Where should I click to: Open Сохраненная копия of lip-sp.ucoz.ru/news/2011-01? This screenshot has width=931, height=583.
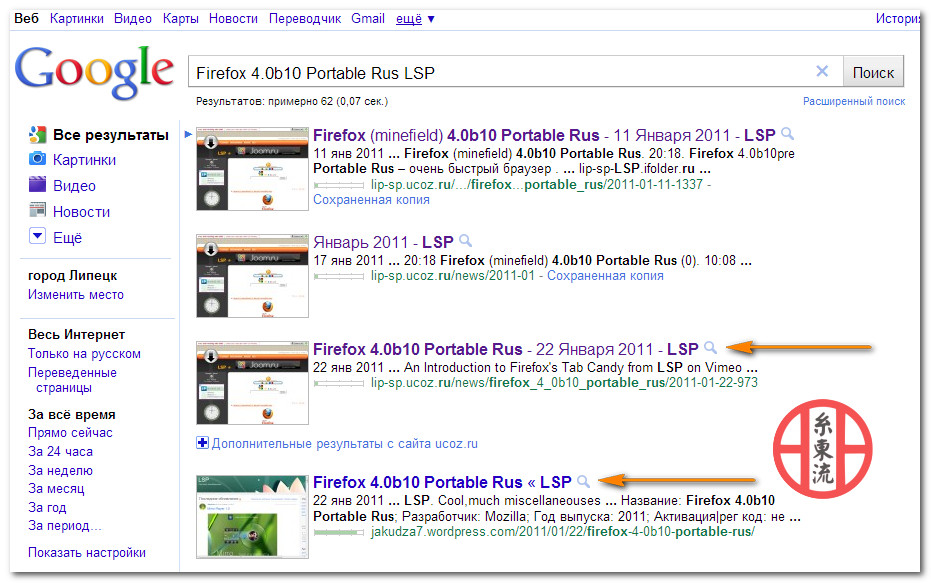pyautogui.click(x=605, y=275)
